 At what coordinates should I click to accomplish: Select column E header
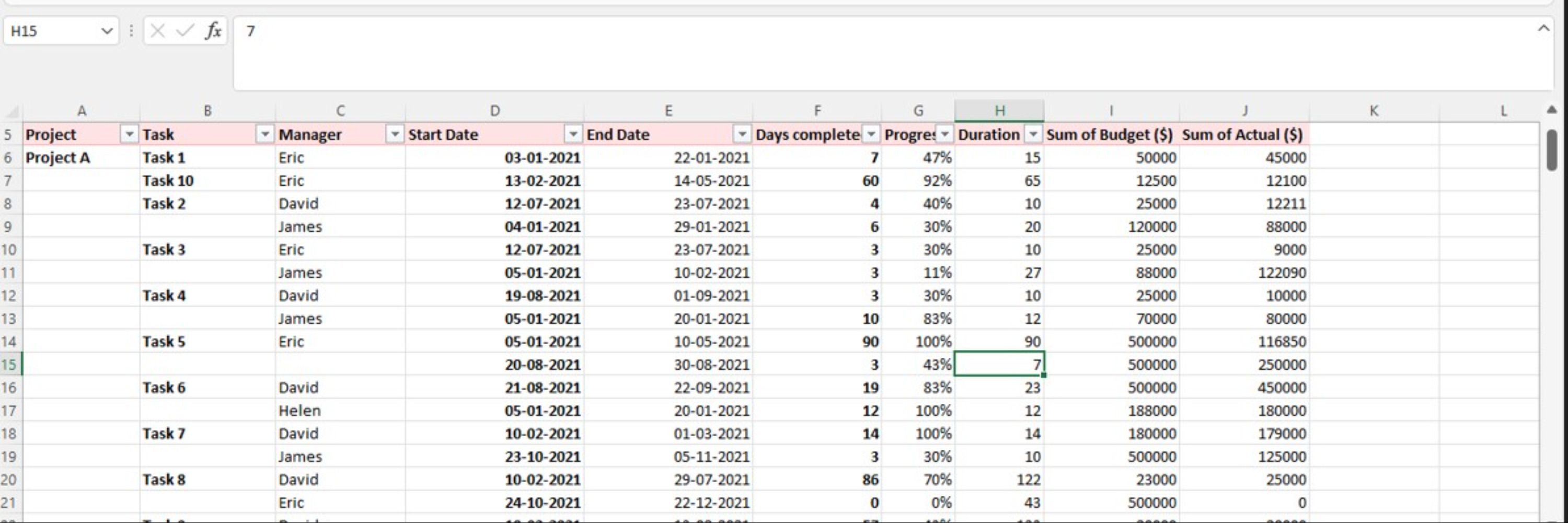click(x=668, y=111)
